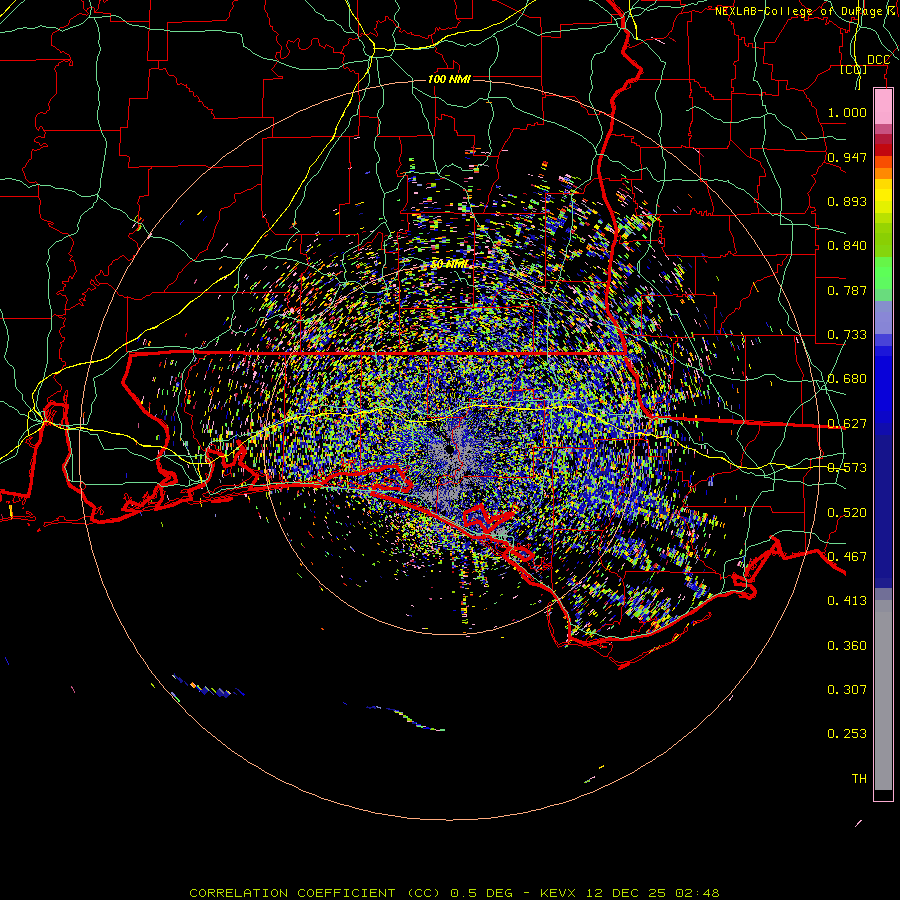Click the 0.253 scale value
This screenshot has height=900, width=900.
pos(847,734)
